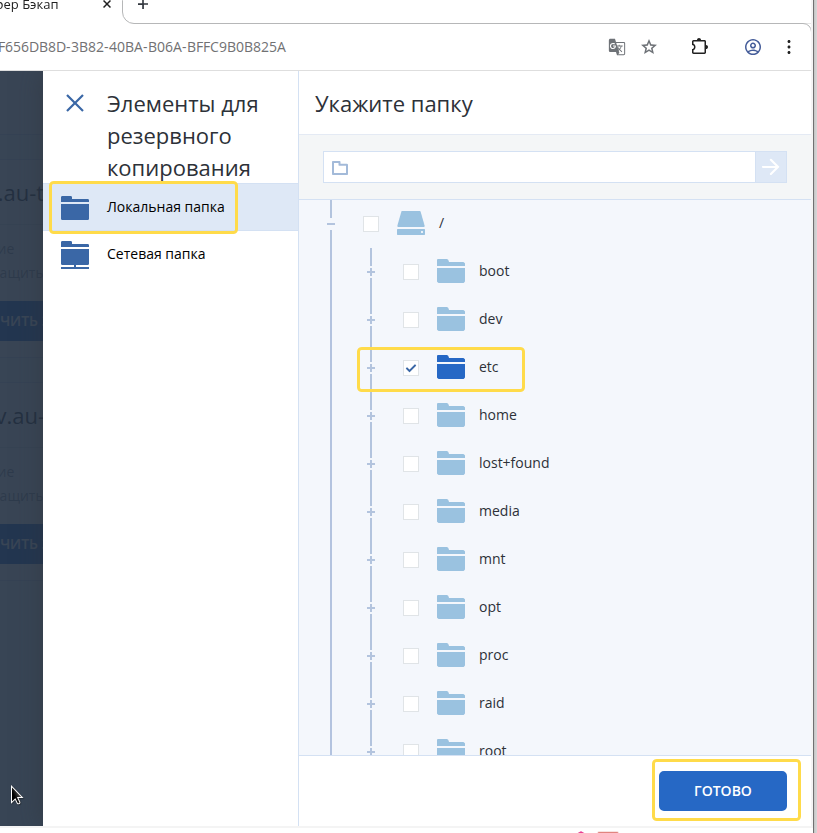Expand the opt folder node
This screenshot has width=817, height=833.
[x=371, y=608]
